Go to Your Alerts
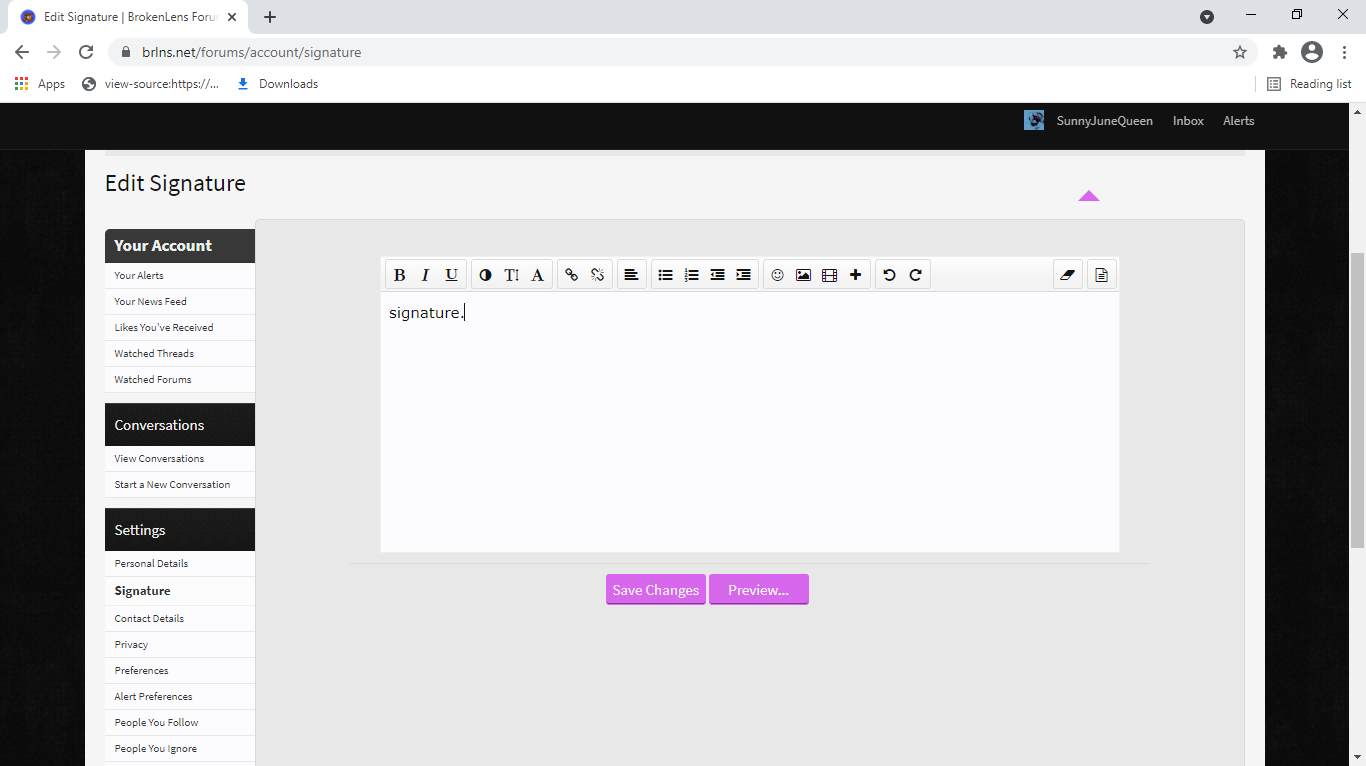The image size is (1366, 766). tap(180, 276)
